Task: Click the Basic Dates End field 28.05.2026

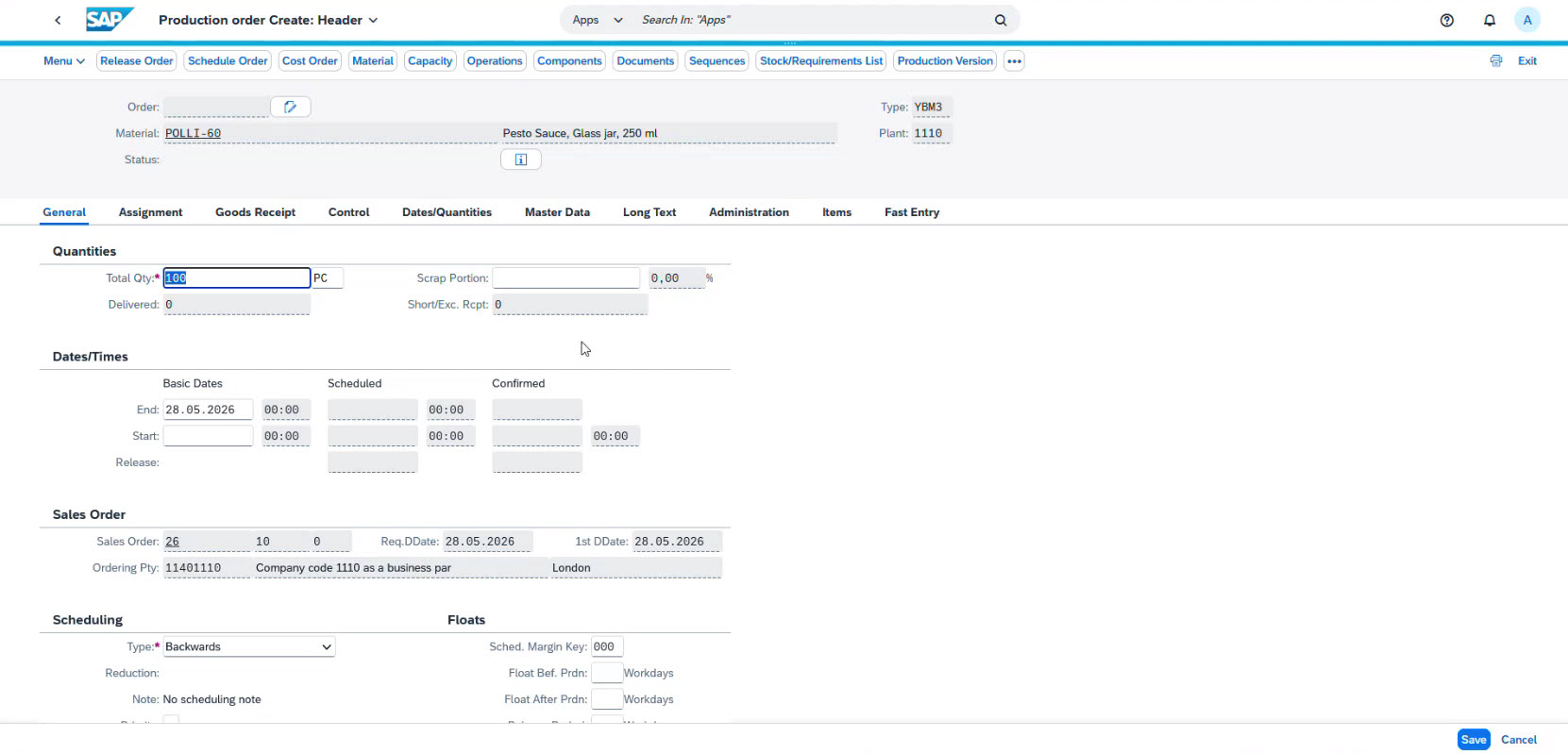Action: (208, 410)
